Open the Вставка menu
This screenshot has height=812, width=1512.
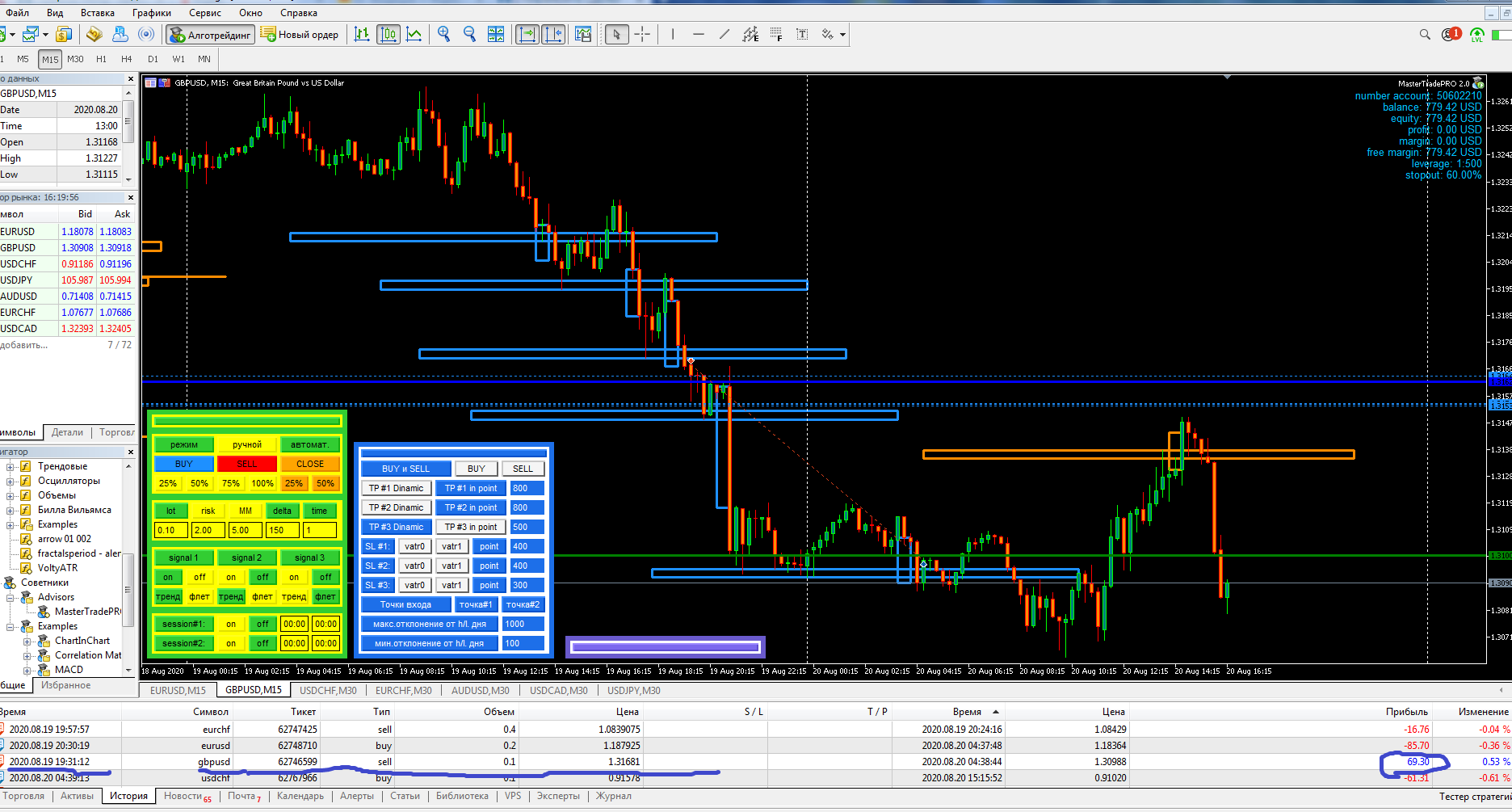click(x=98, y=12)
